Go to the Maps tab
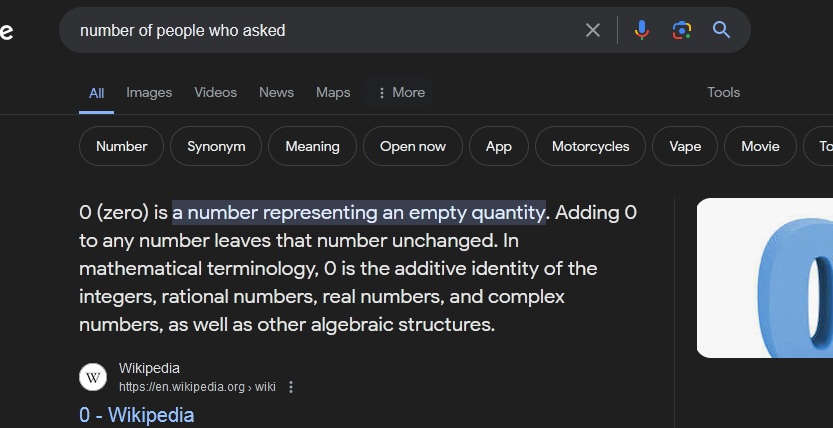 point(333,92)
